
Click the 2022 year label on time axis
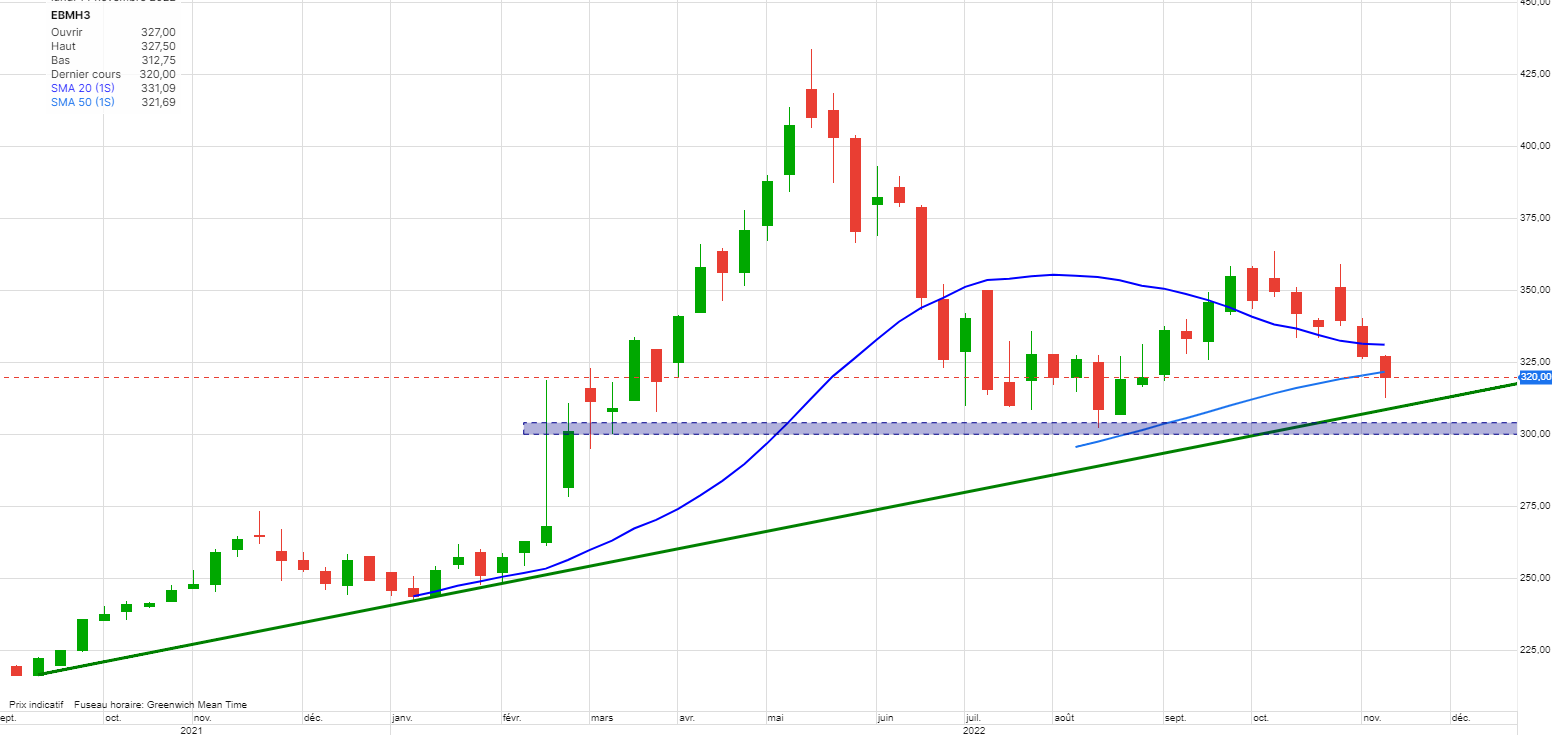(x=974, y=730)
